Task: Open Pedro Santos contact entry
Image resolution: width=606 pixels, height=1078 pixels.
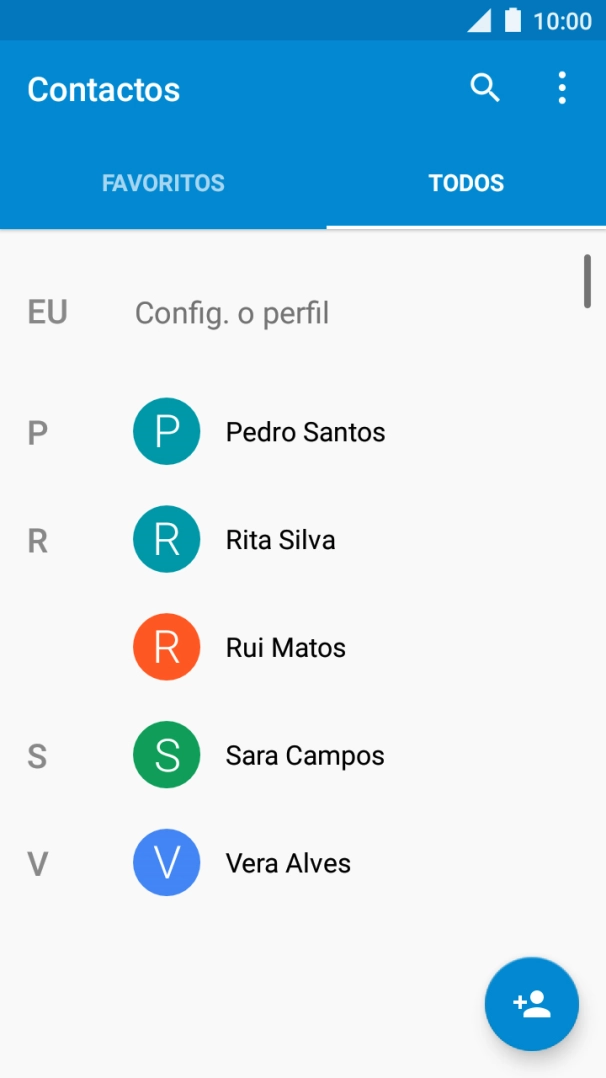Action: coord(304,431)
